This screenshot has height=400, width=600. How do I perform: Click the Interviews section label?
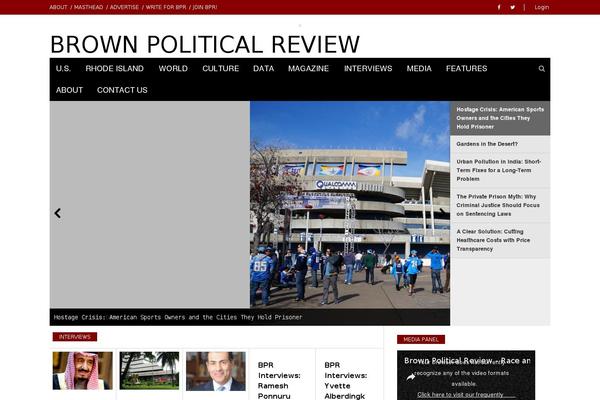click(x=75, y=337)
